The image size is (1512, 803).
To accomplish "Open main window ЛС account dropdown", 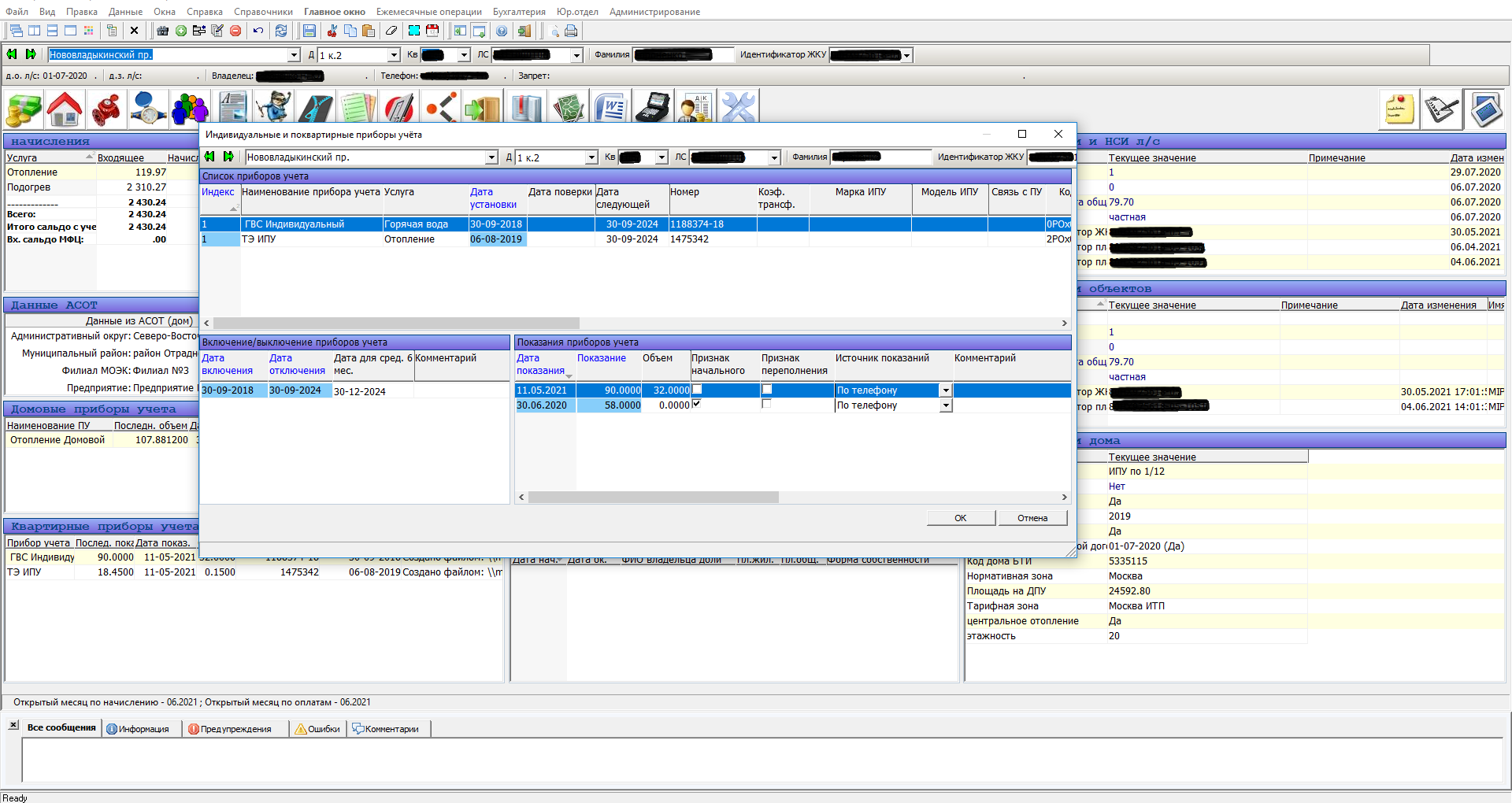I will (576, 55).
